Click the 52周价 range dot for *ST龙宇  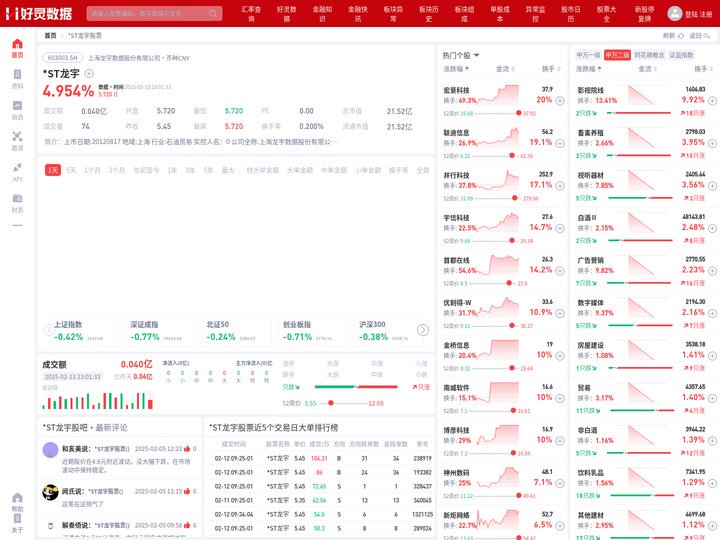(331, 403)
